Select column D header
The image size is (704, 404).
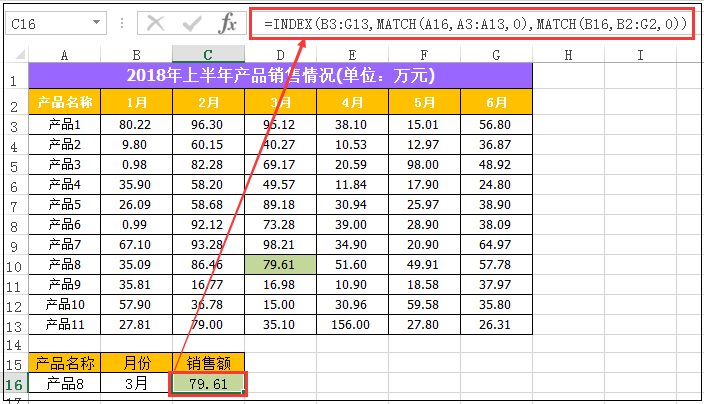281,55
